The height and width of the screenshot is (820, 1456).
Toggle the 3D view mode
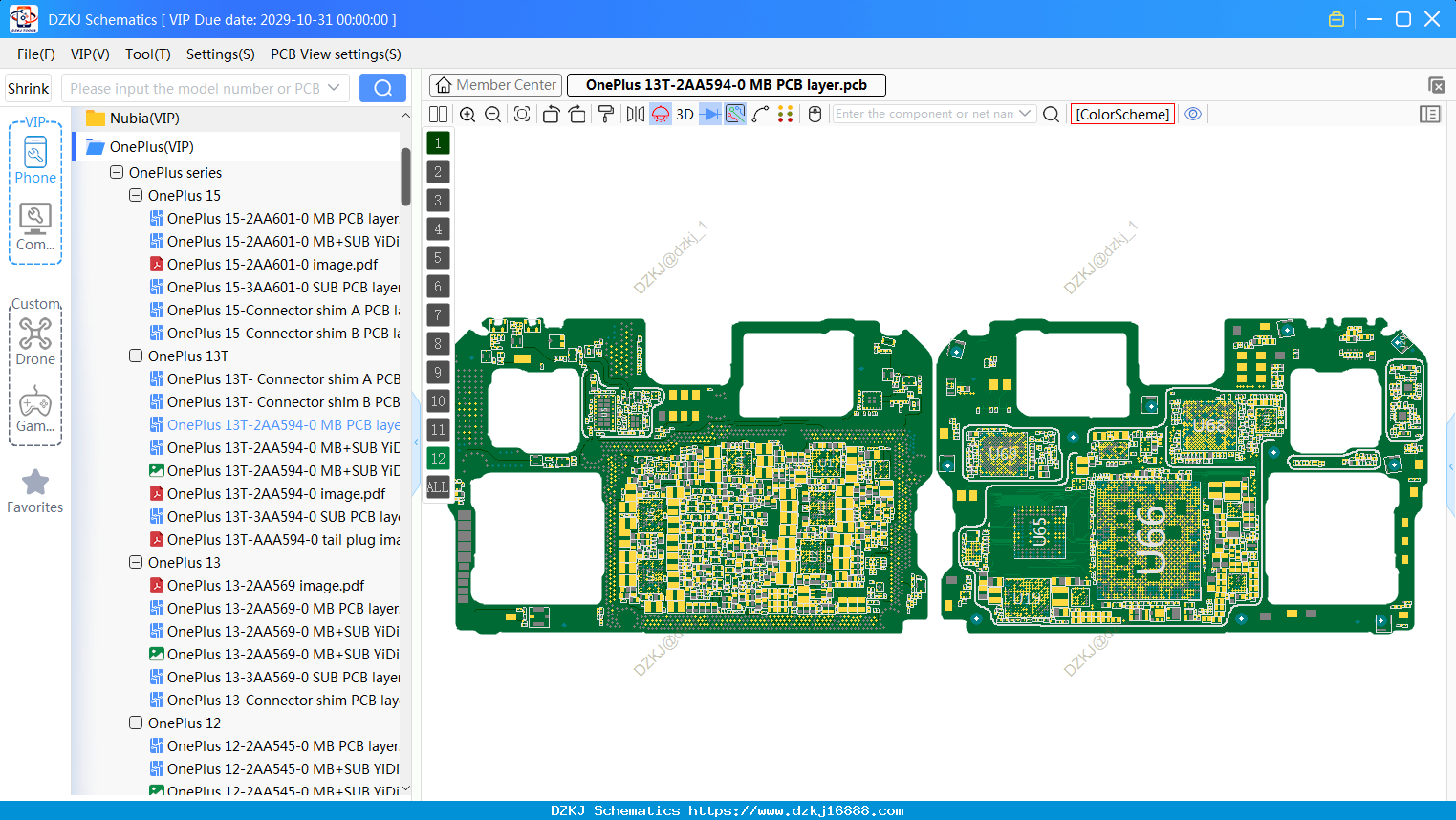685,115
